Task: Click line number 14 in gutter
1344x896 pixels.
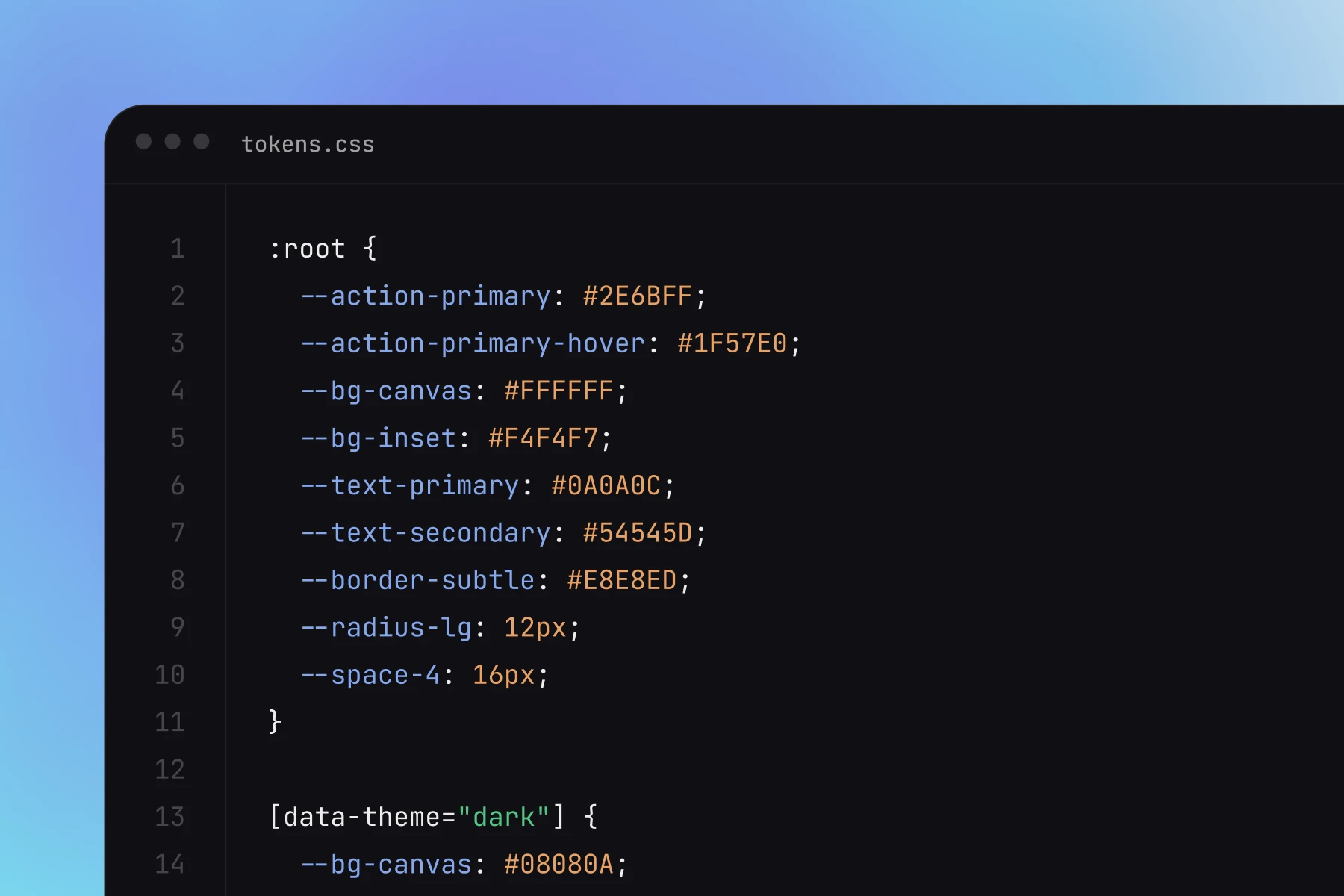Action: [169, 865]
